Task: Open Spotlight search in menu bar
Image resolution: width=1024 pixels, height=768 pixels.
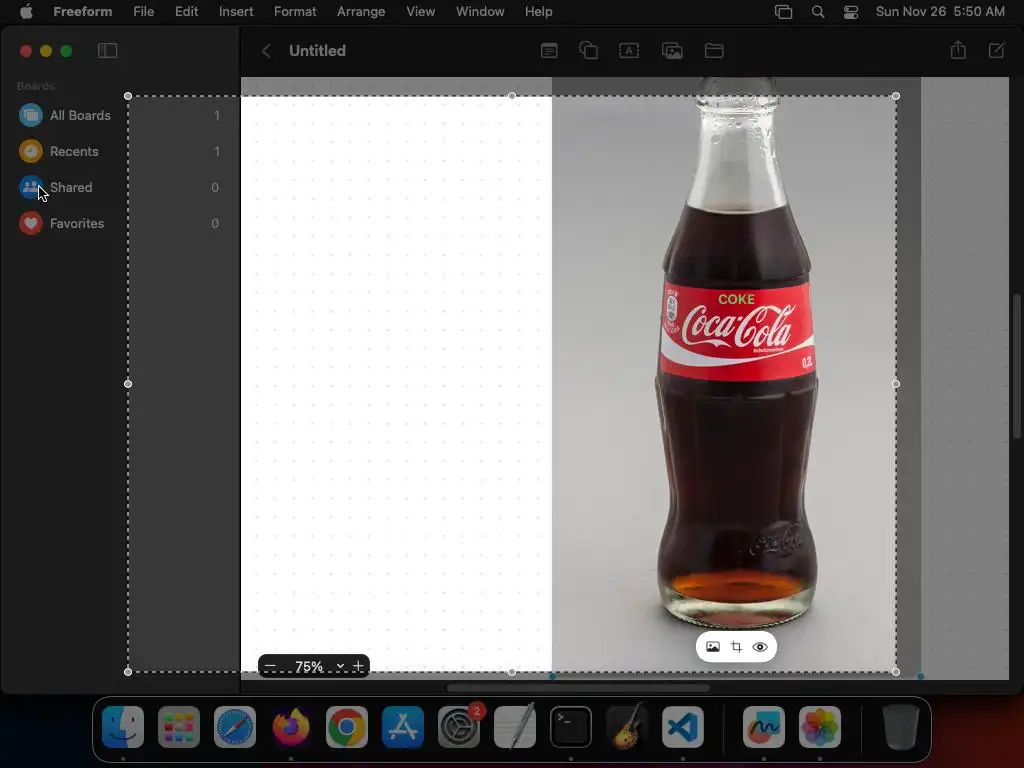Action: [818, 12]
